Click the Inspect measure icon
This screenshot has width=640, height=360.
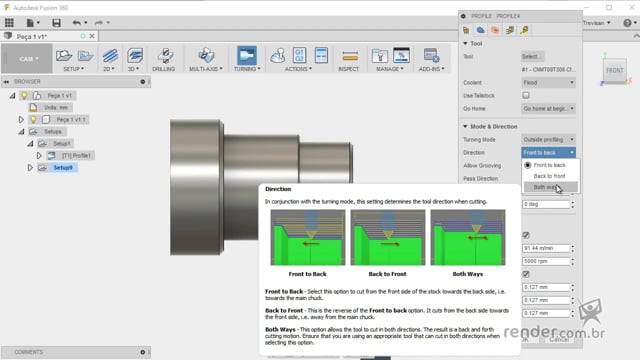[x=349, y=56]
